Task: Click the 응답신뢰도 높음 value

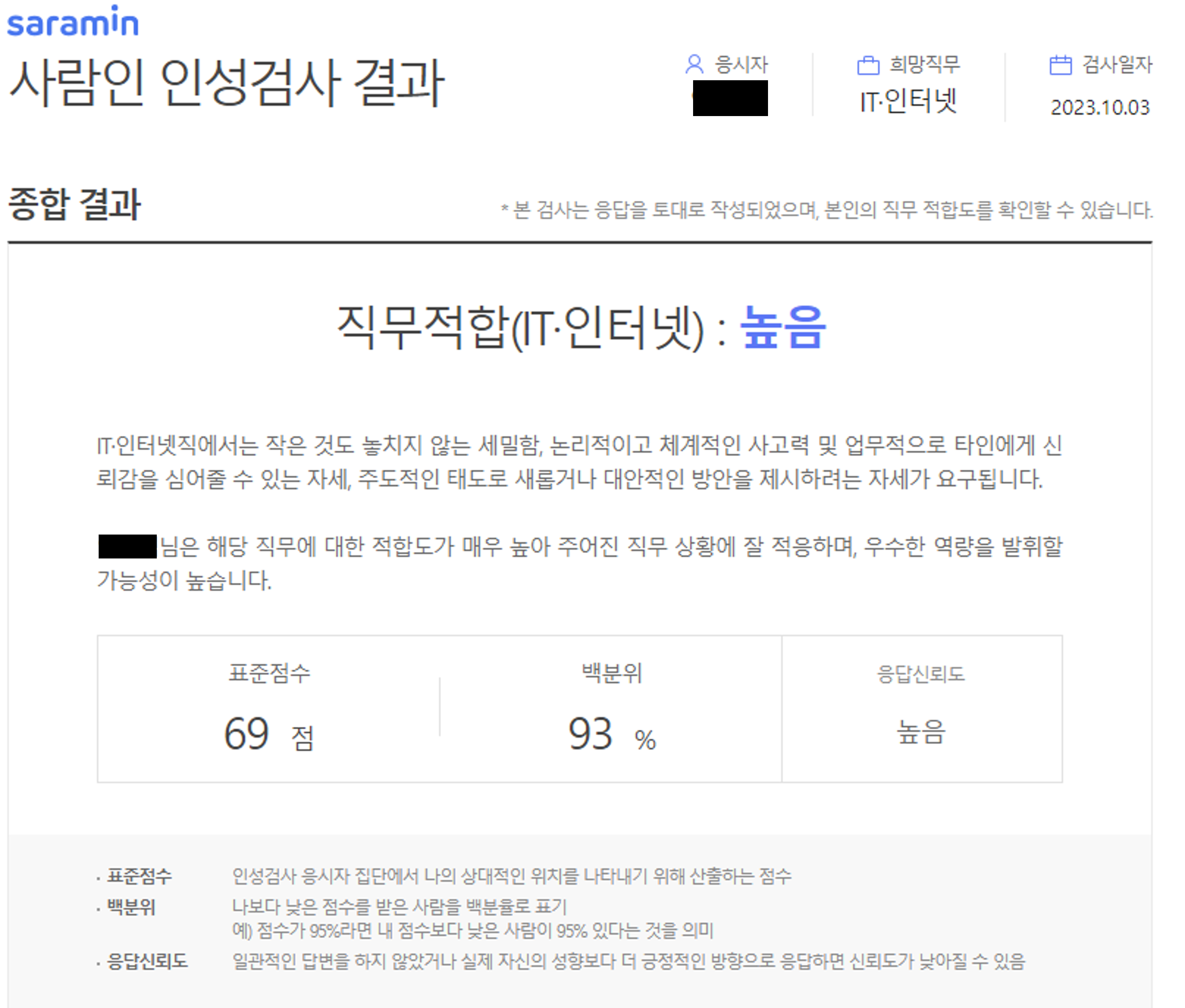Action: 921,732
